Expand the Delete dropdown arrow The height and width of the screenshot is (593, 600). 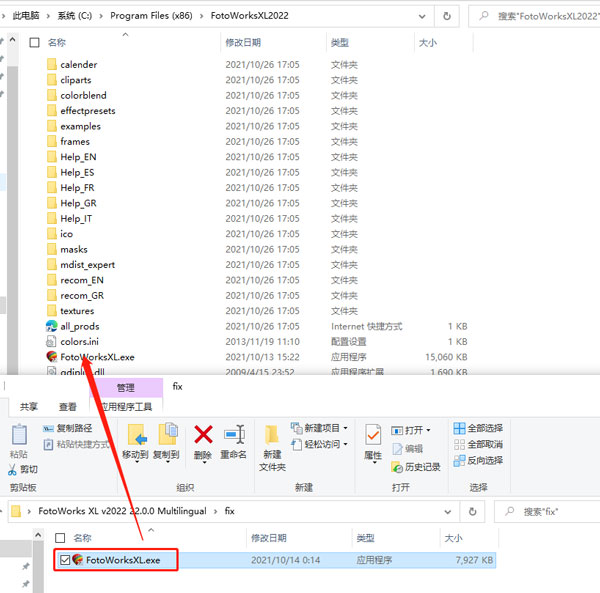click(204, 463)
